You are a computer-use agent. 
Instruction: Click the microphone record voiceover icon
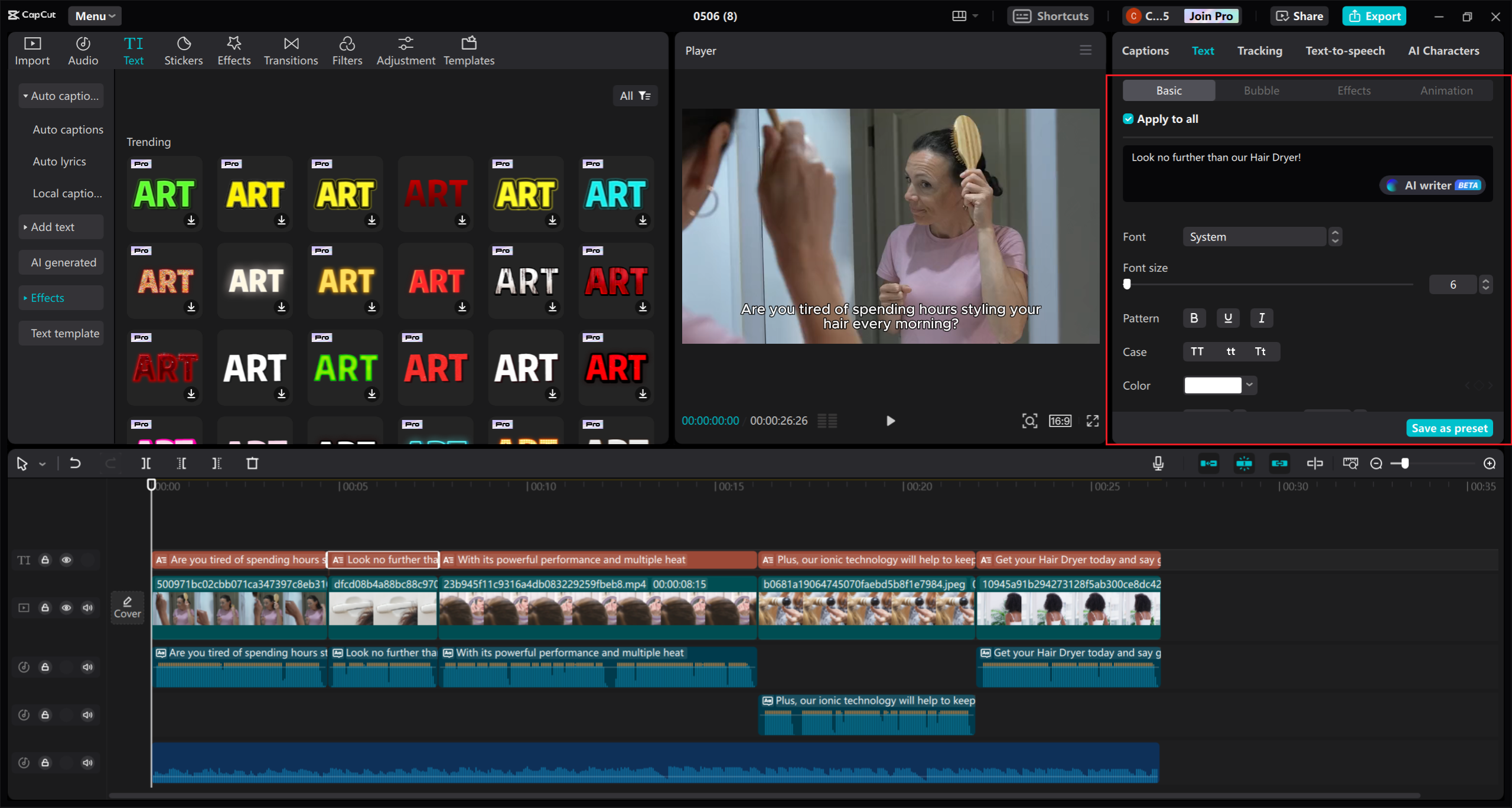1158,464
